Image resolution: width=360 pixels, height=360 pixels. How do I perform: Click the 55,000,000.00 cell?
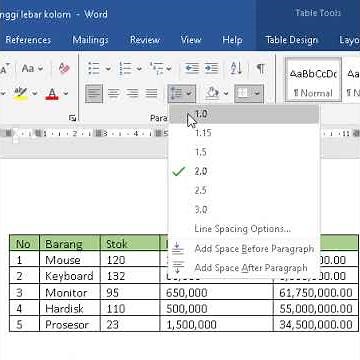point(316,308)
